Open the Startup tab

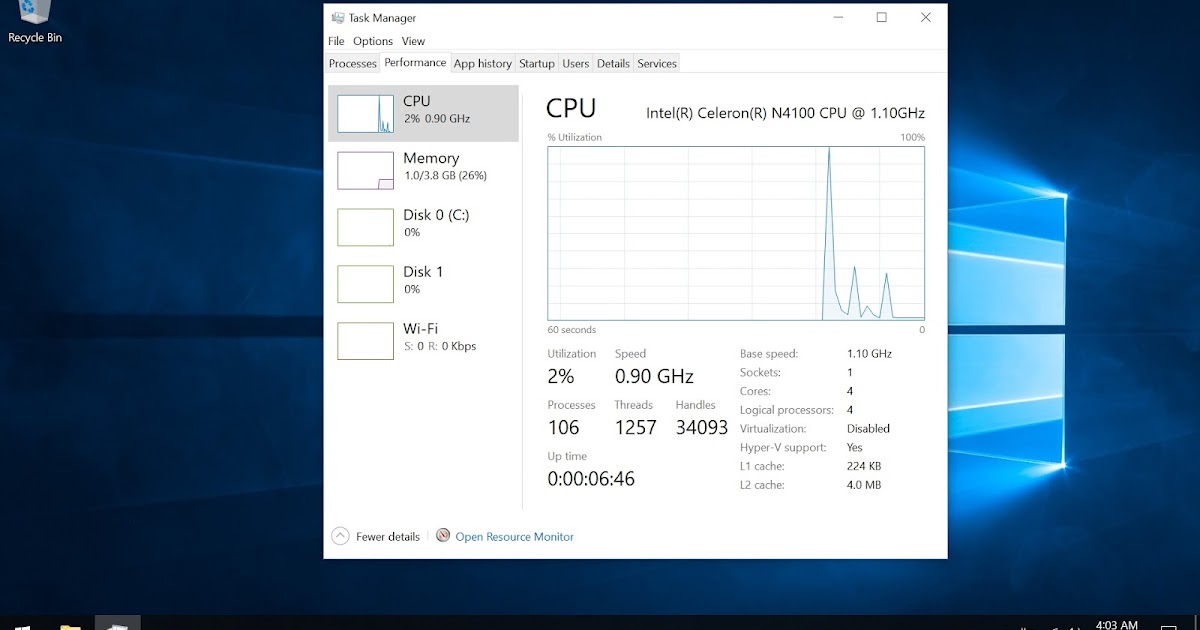(x=537, y=63)
